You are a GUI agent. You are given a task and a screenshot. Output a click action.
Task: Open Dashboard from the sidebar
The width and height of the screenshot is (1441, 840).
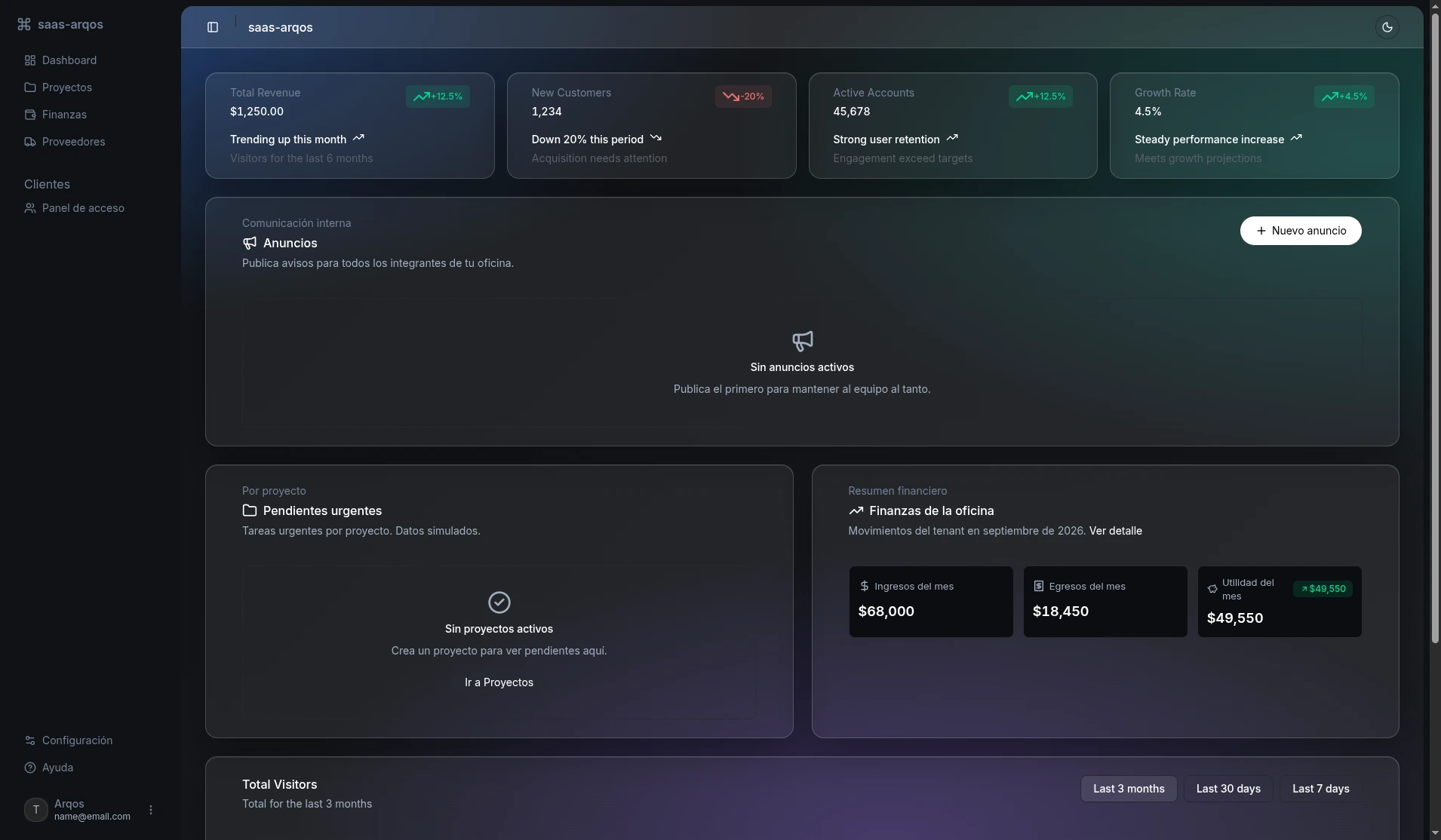pyautogui.click(x=91, y=60)
